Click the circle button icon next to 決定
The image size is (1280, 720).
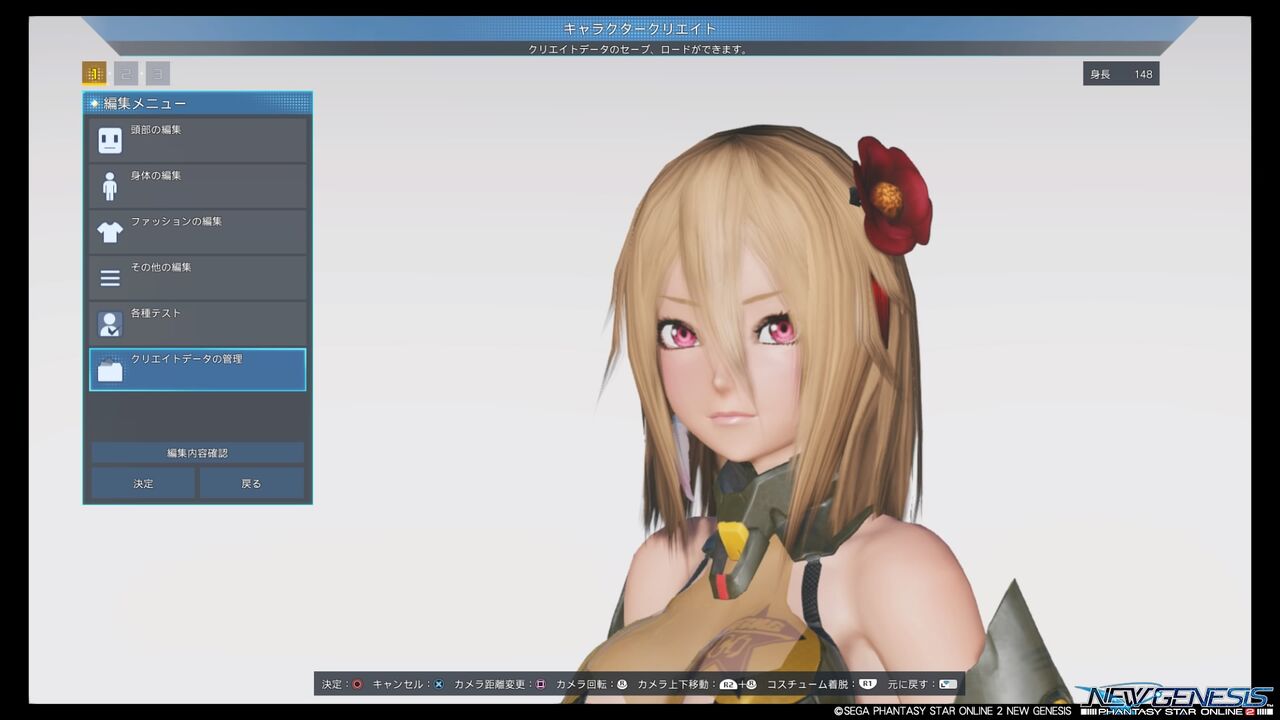tap(358, 684)
